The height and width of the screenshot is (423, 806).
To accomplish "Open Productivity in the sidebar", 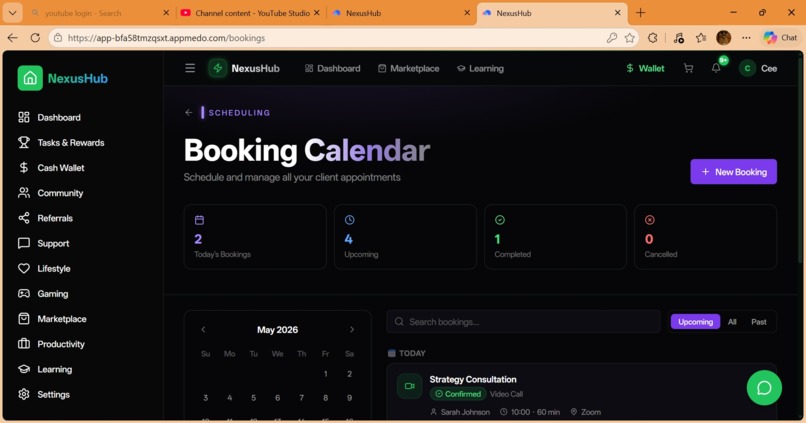I will click(x=51, y=344).
